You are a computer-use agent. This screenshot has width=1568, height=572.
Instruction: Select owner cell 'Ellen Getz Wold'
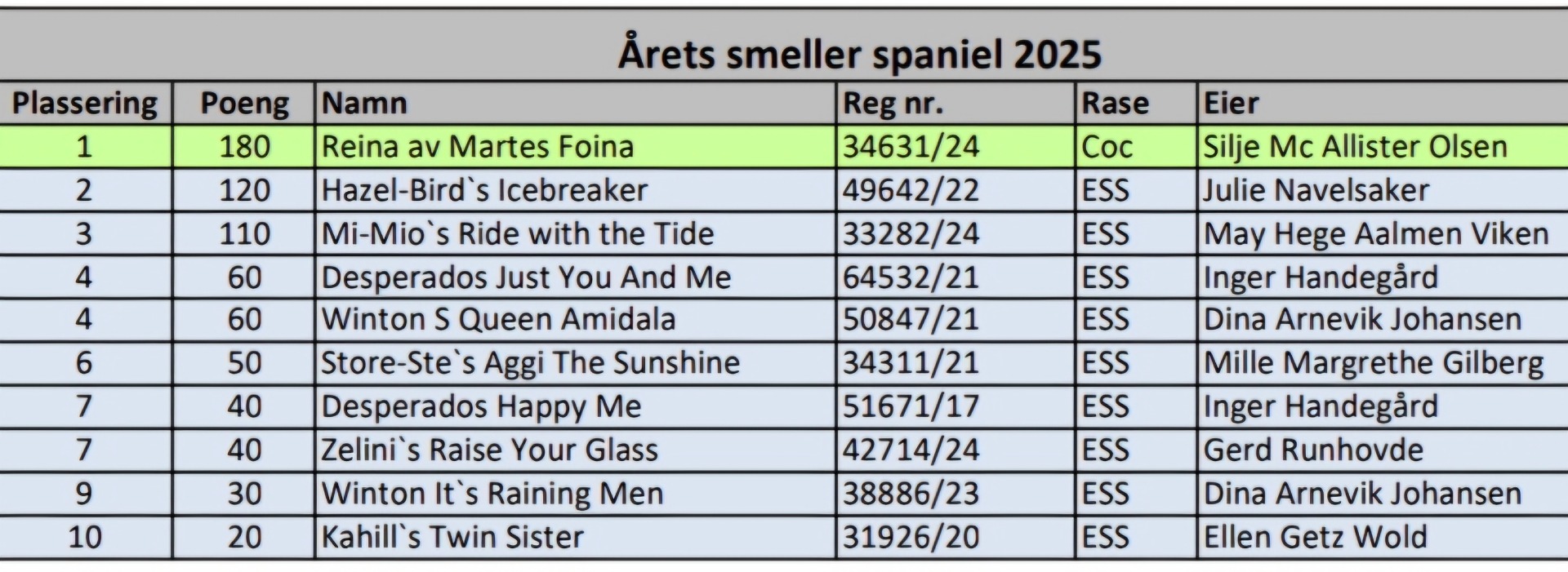pos(1315,537)
